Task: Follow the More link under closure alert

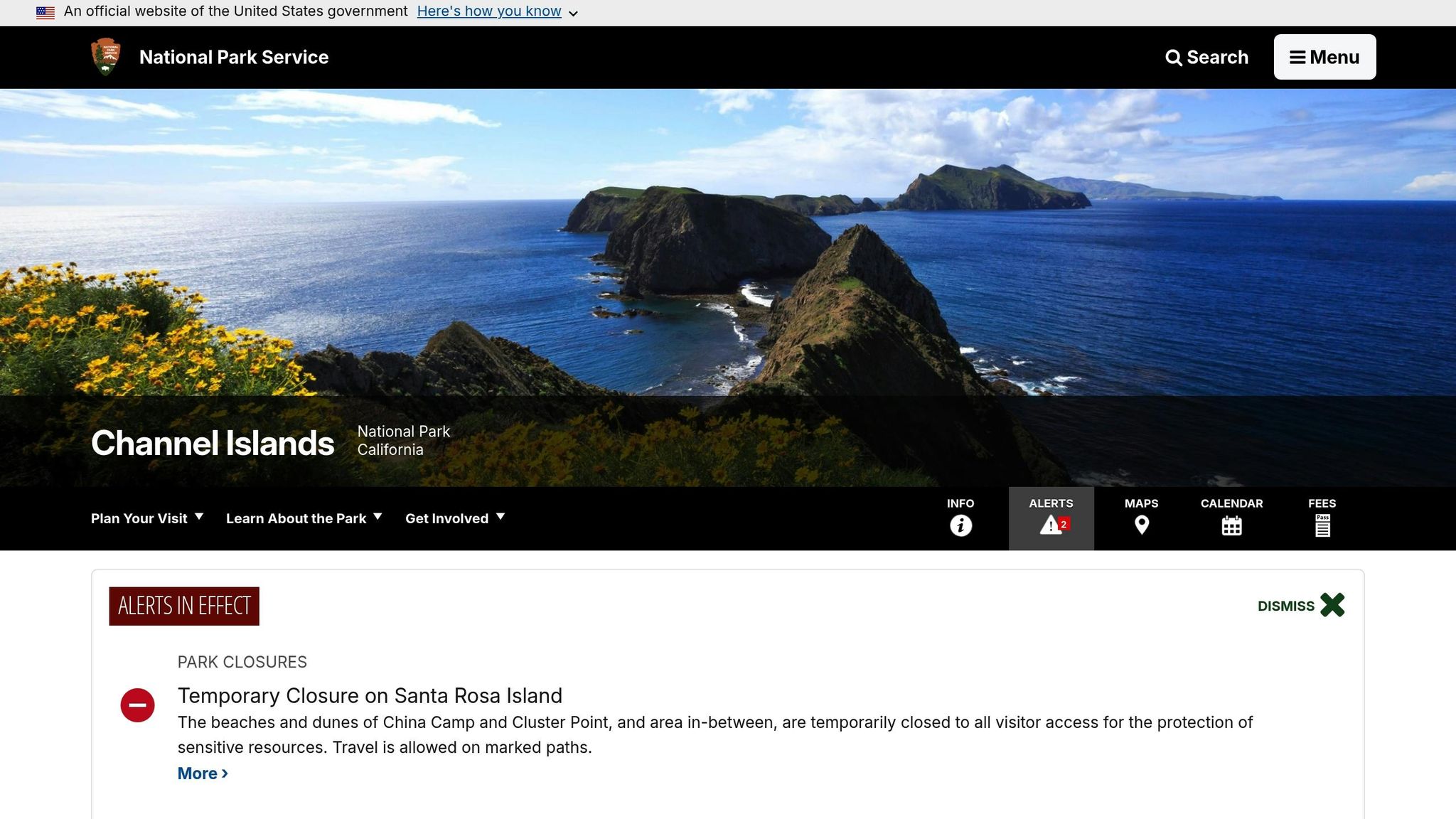Action: [203, 773]
